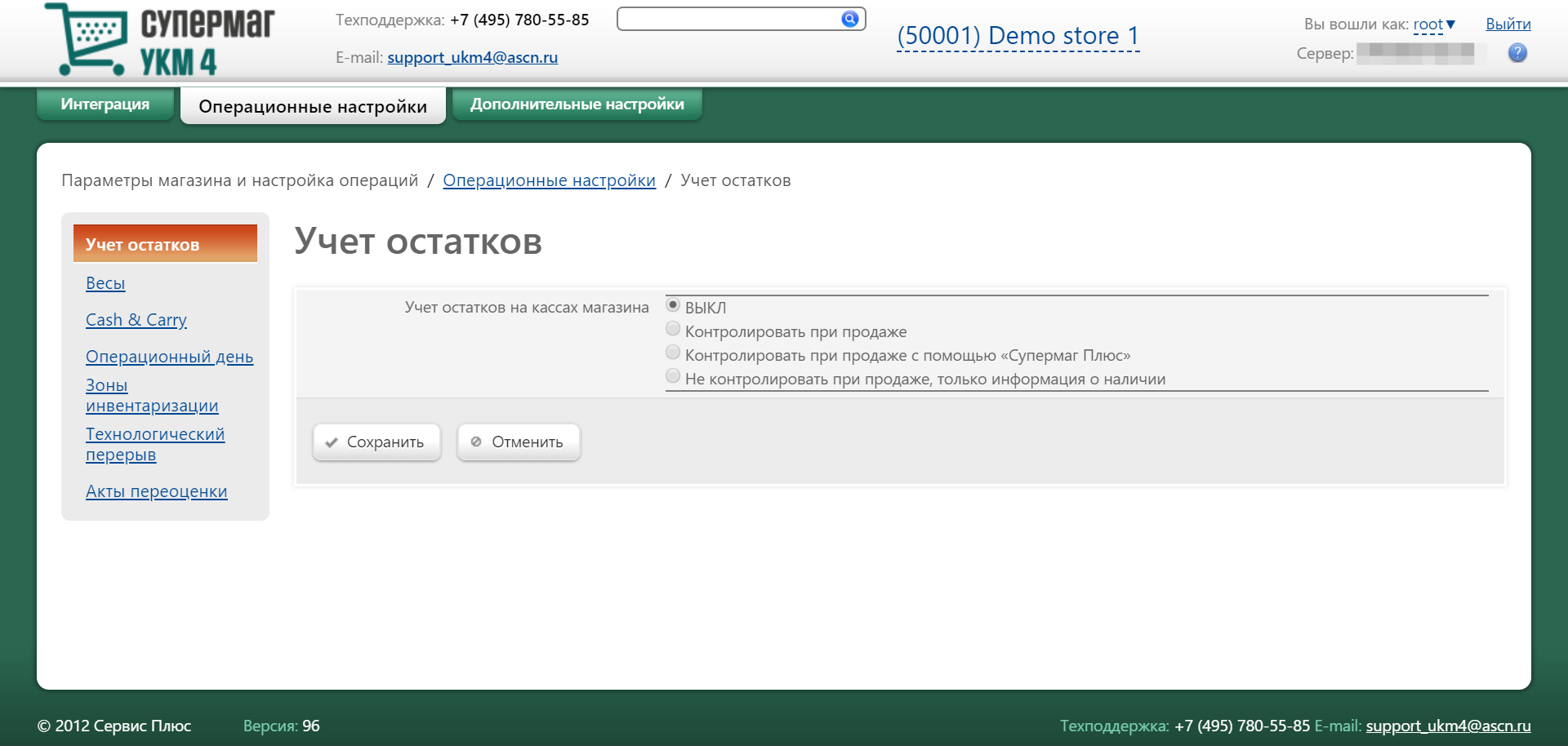
Task: Log out using the Выйти link
Action: pyautogui.click(x=1508, y=24)
